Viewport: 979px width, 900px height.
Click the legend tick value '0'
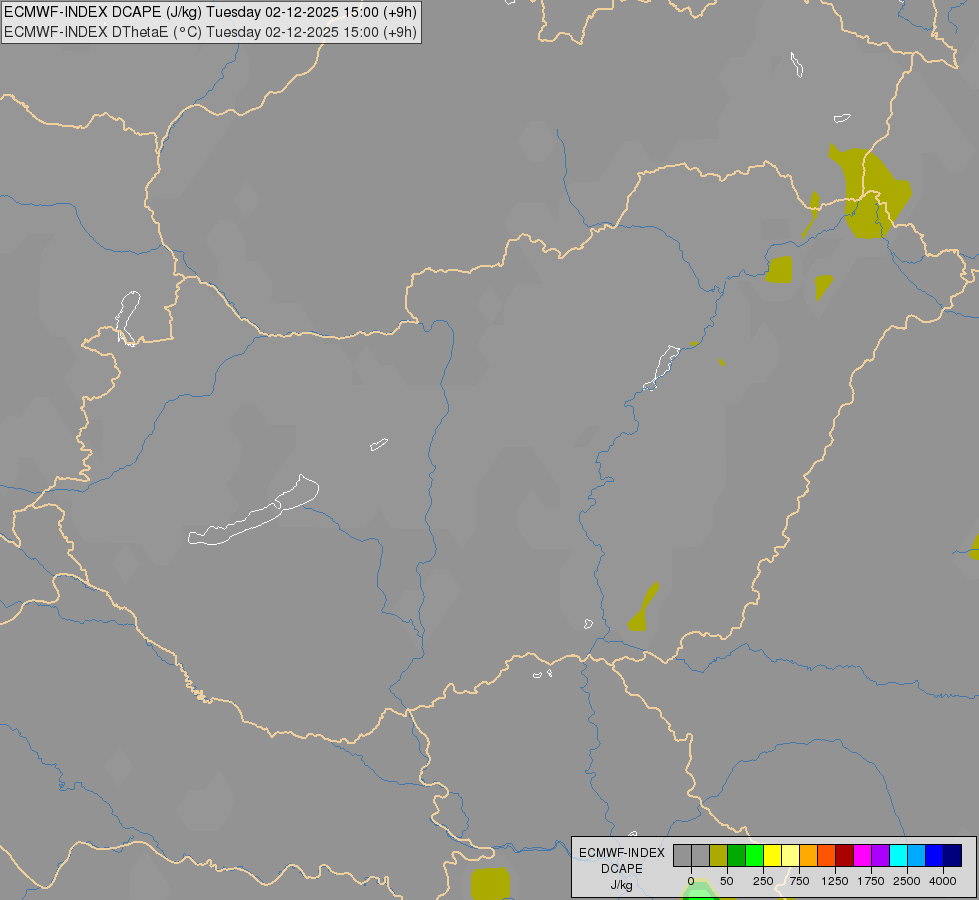[x=691, y=881]
